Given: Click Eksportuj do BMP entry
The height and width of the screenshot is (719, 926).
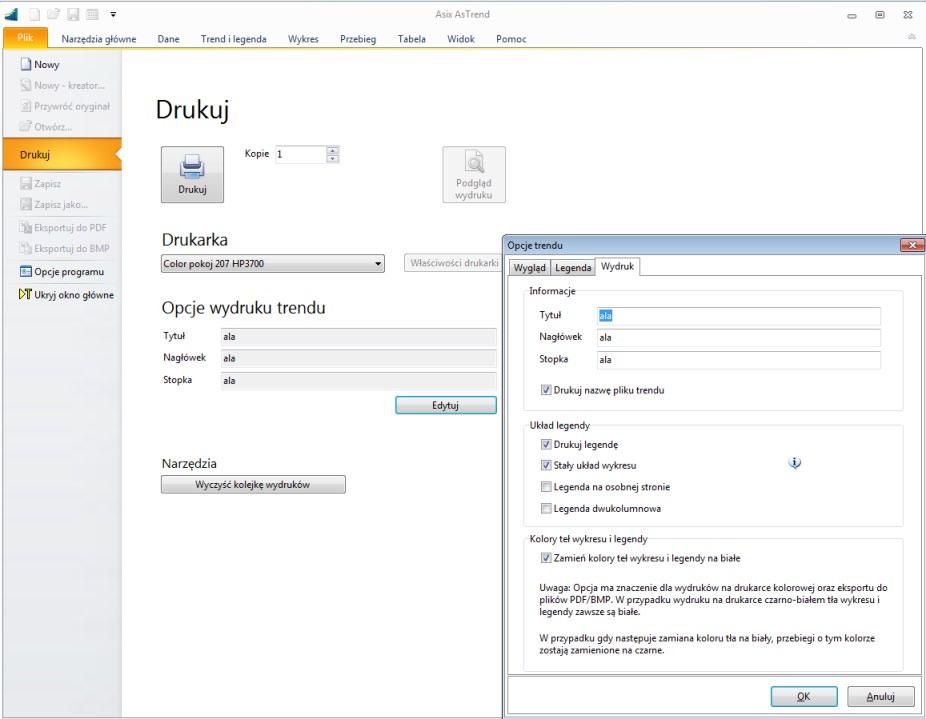Looking at the screenshot, I should coord(62,249).
